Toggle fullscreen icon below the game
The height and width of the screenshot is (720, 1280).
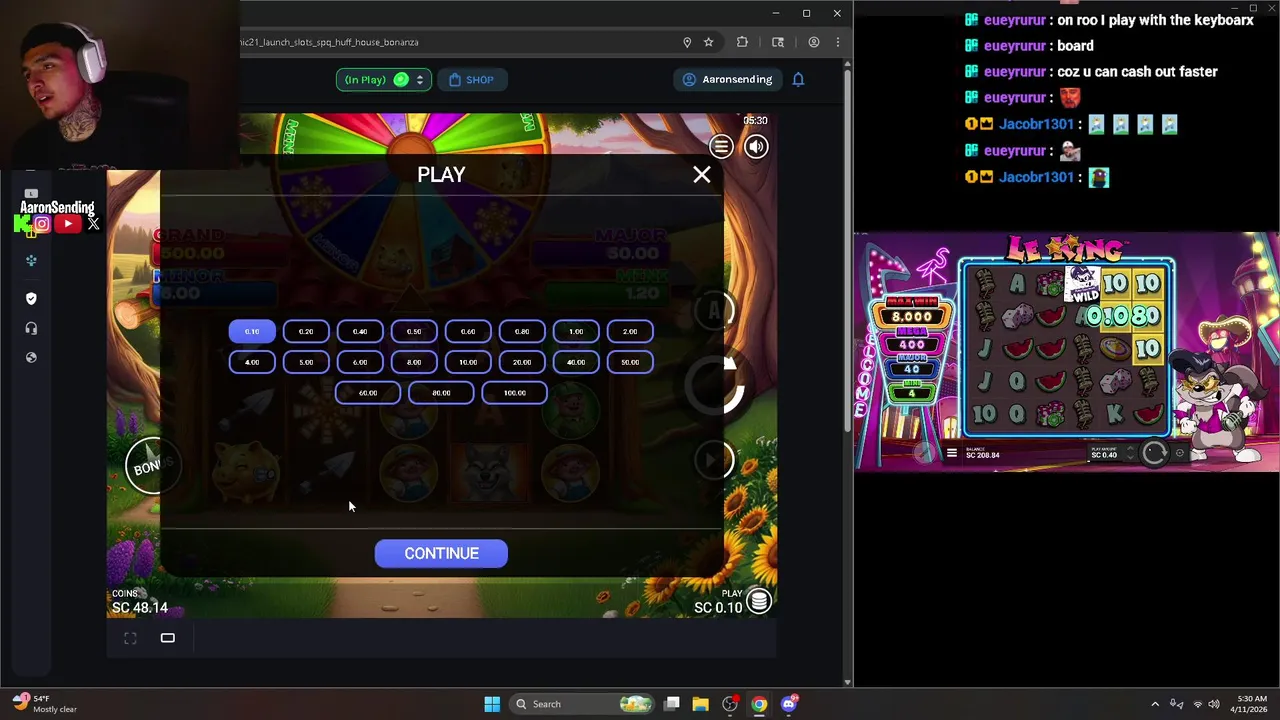click(130, 638)
